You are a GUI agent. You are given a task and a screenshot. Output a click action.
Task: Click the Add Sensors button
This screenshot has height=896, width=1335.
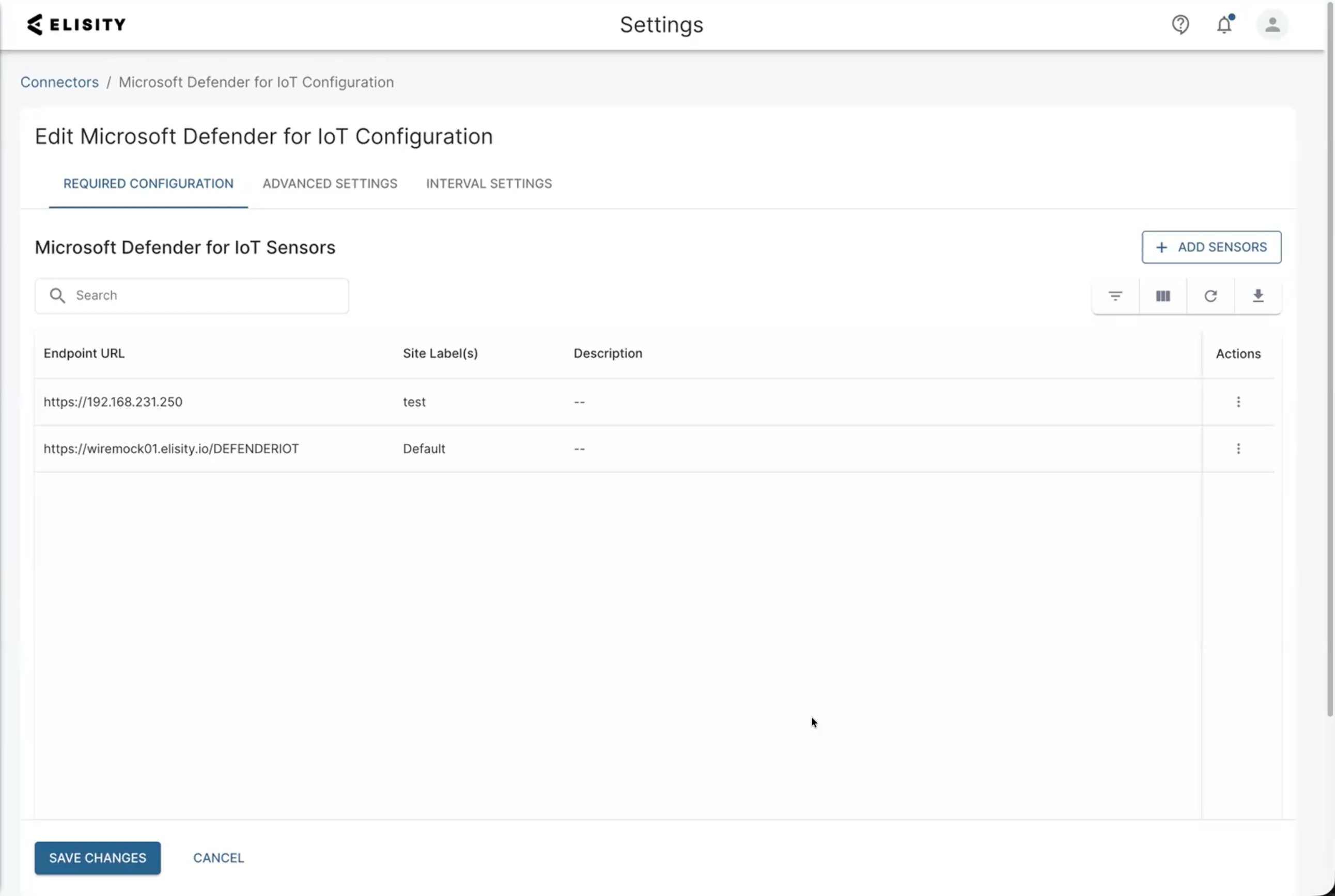point(1210,247)
